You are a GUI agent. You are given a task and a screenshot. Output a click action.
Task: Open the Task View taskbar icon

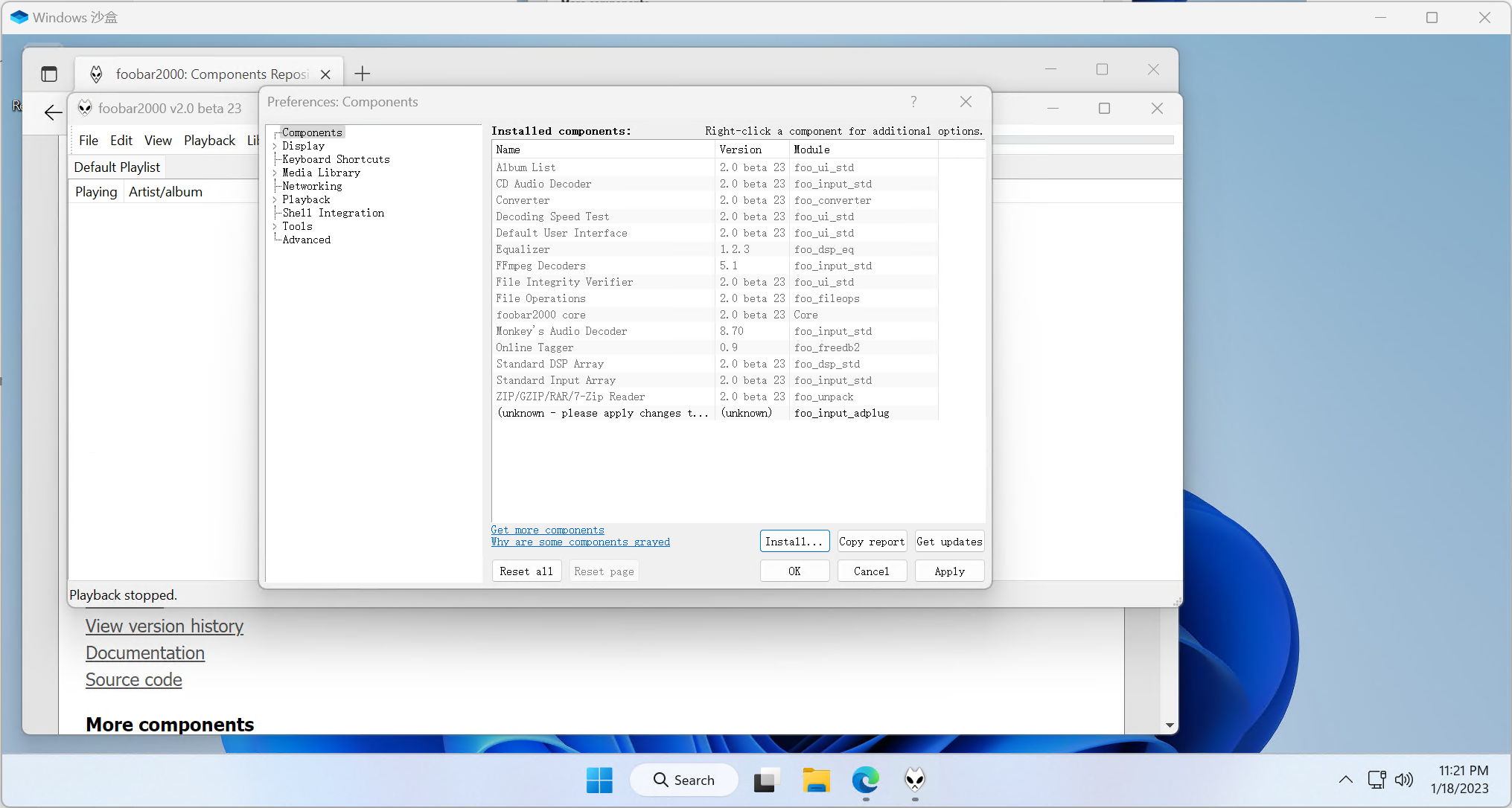click(x=765, y=780)
